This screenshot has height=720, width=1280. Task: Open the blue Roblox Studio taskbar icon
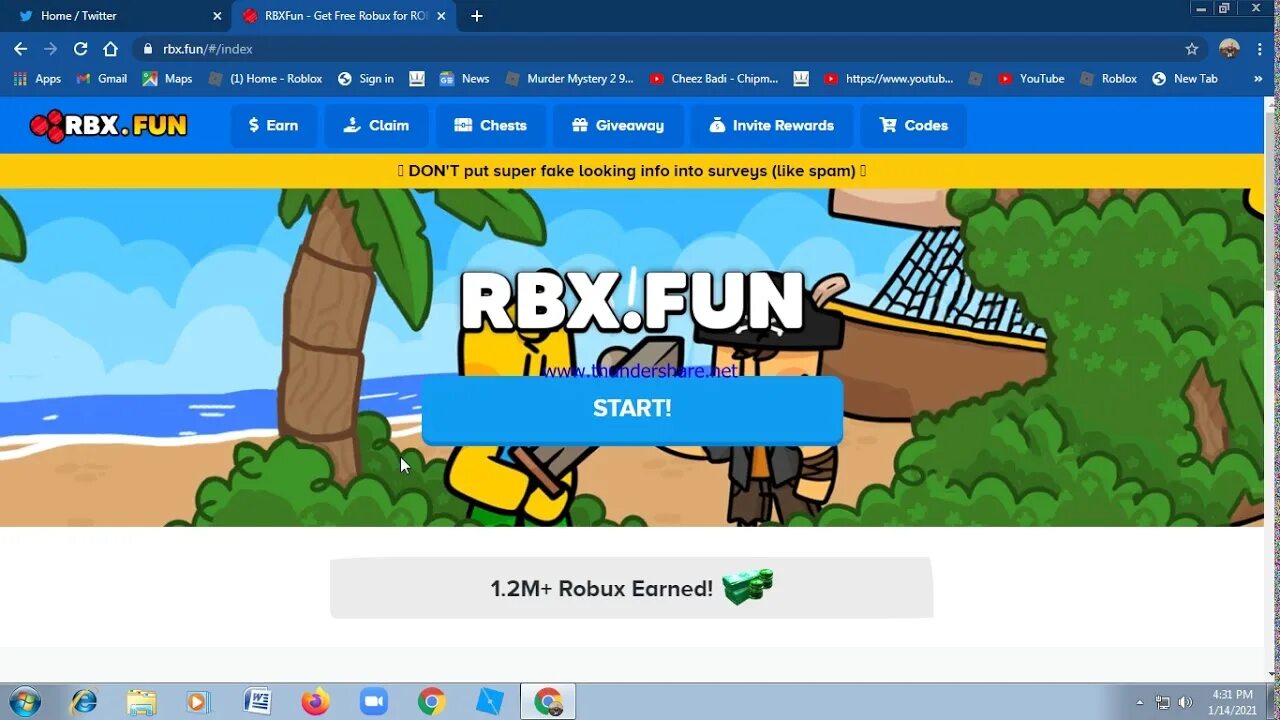click(490, 702)
